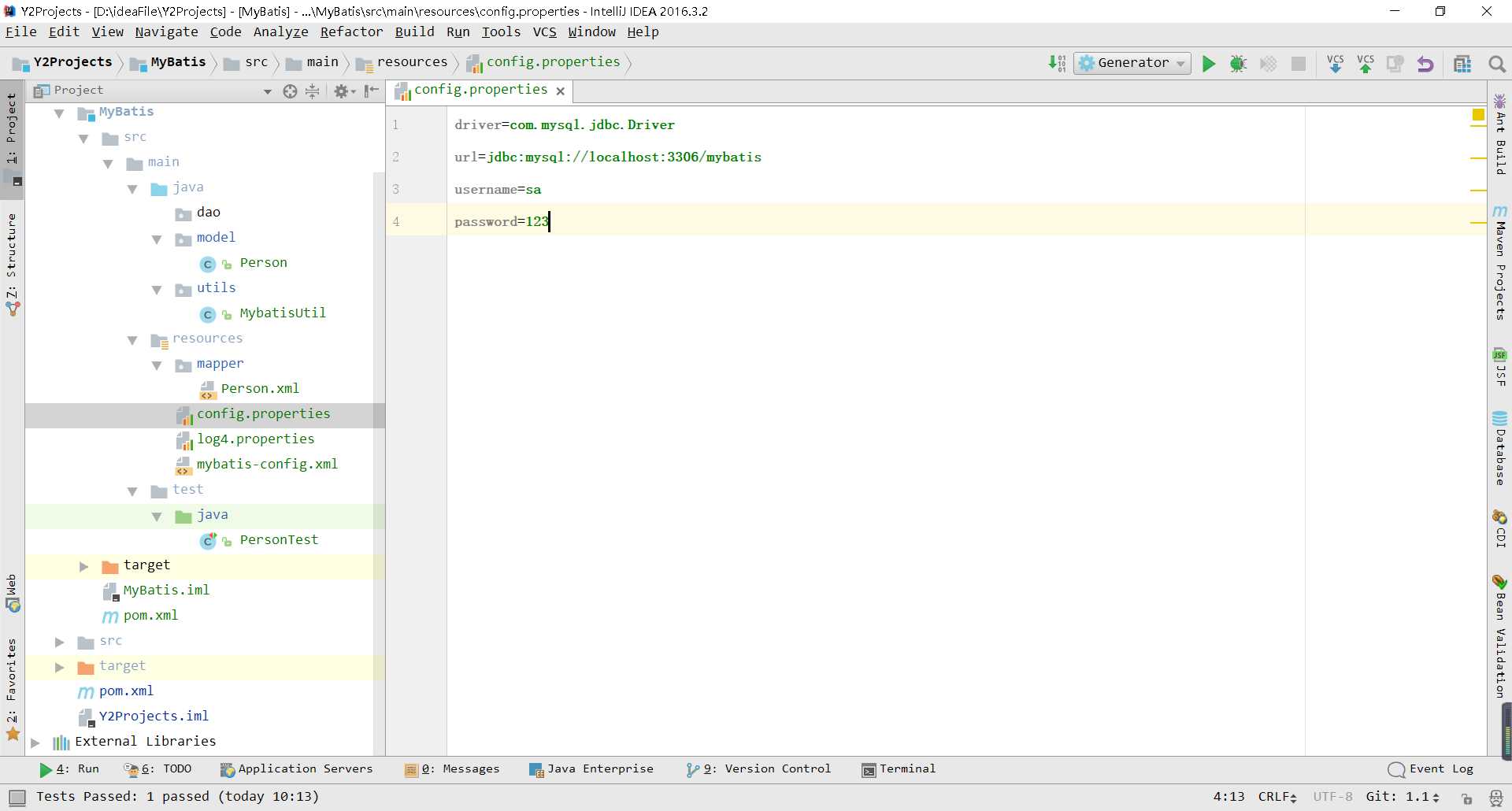
Task: Click the Make Project build icon
Action: [x=1057, y=63]
